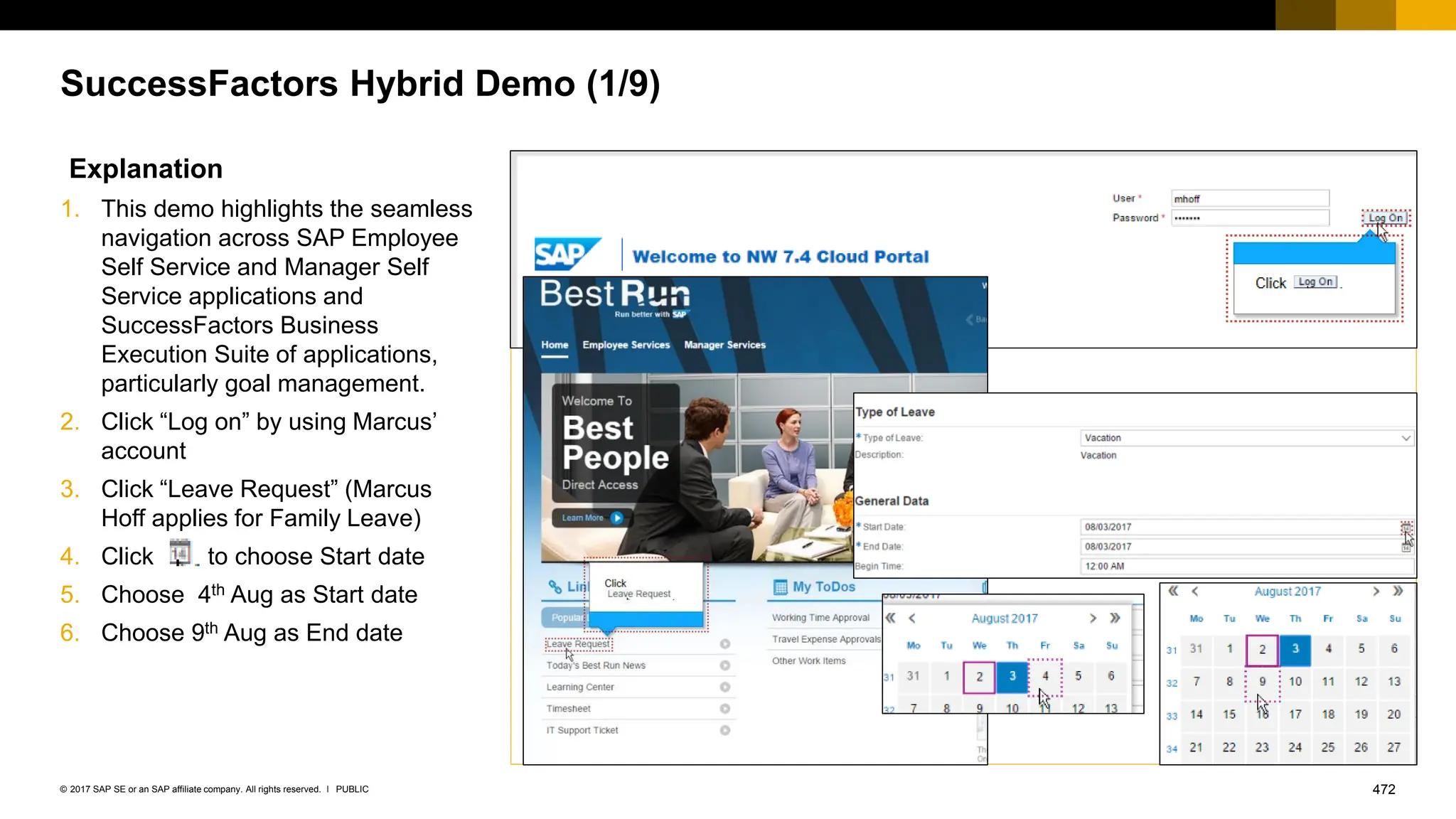Open Other Work Items todo entry

point(808,660)
